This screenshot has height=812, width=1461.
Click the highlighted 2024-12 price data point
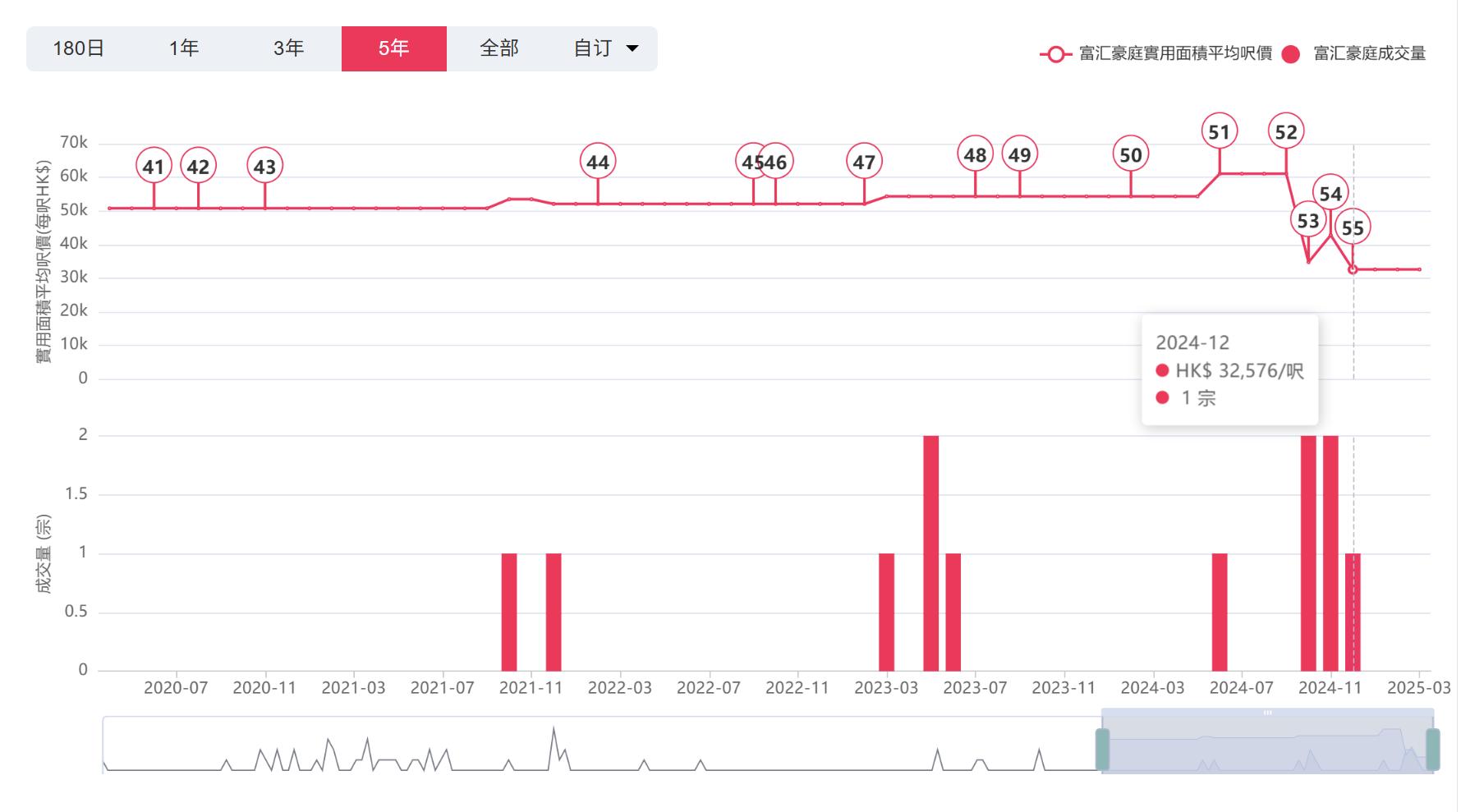tap(1353, 269)
